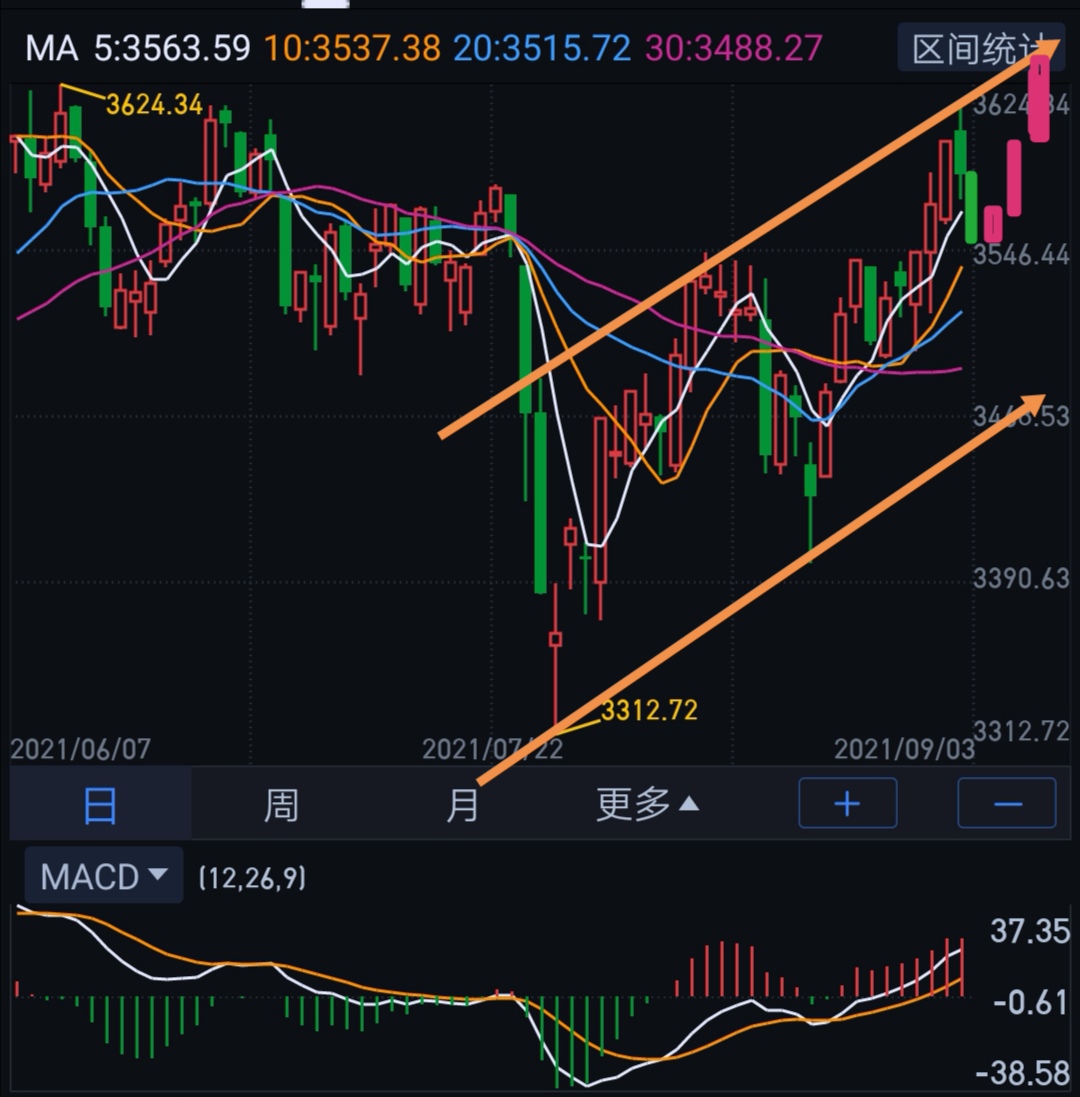Click the 2021/09/03 date label
Screen dimensions: 1080x1097
pyautogui.click(x=904, y=749)
